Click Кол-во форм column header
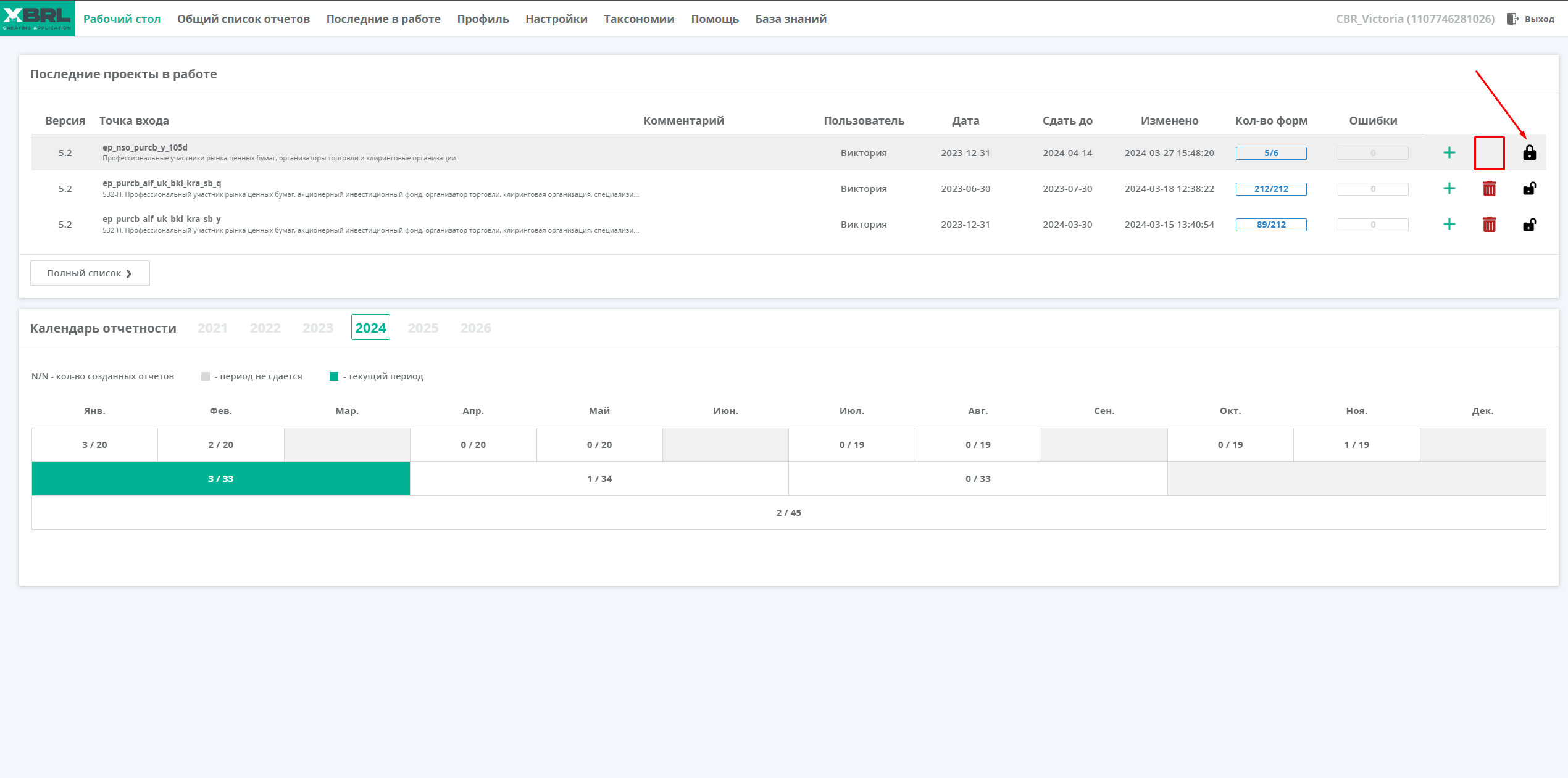 pos(1271,121)
